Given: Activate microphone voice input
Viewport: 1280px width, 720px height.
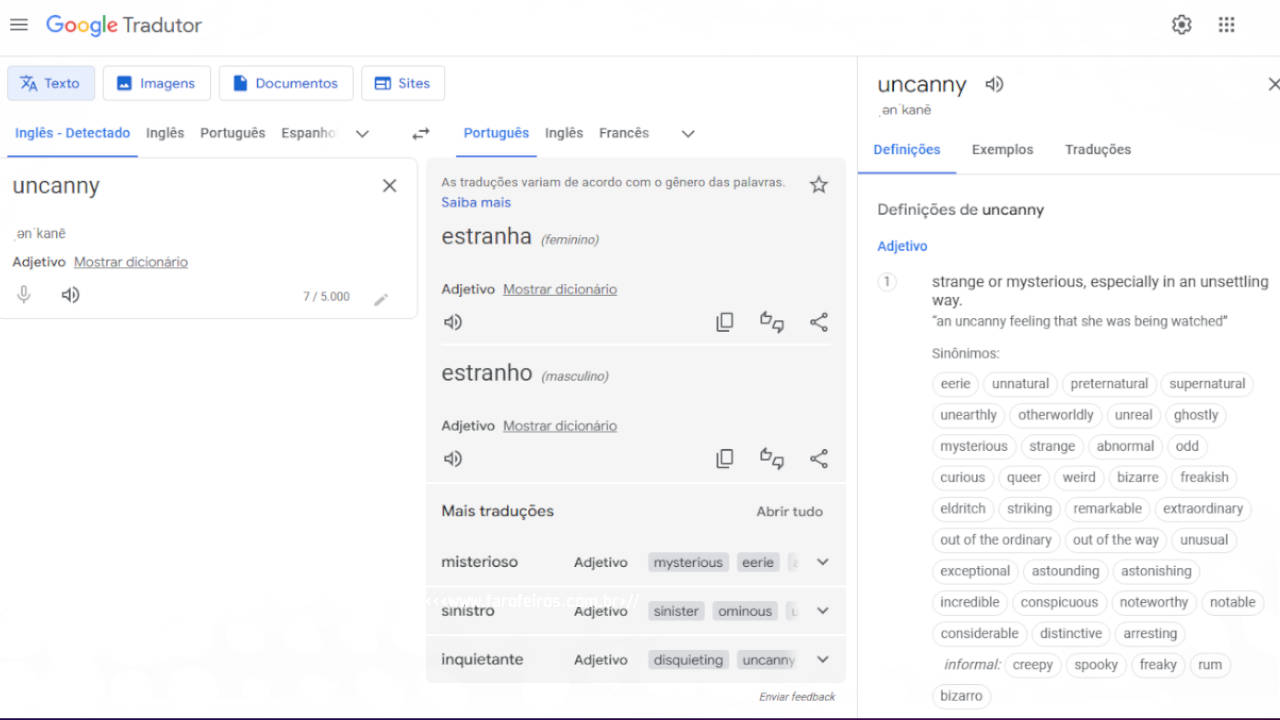Looking at the screenshot, I should pos(24,295).
